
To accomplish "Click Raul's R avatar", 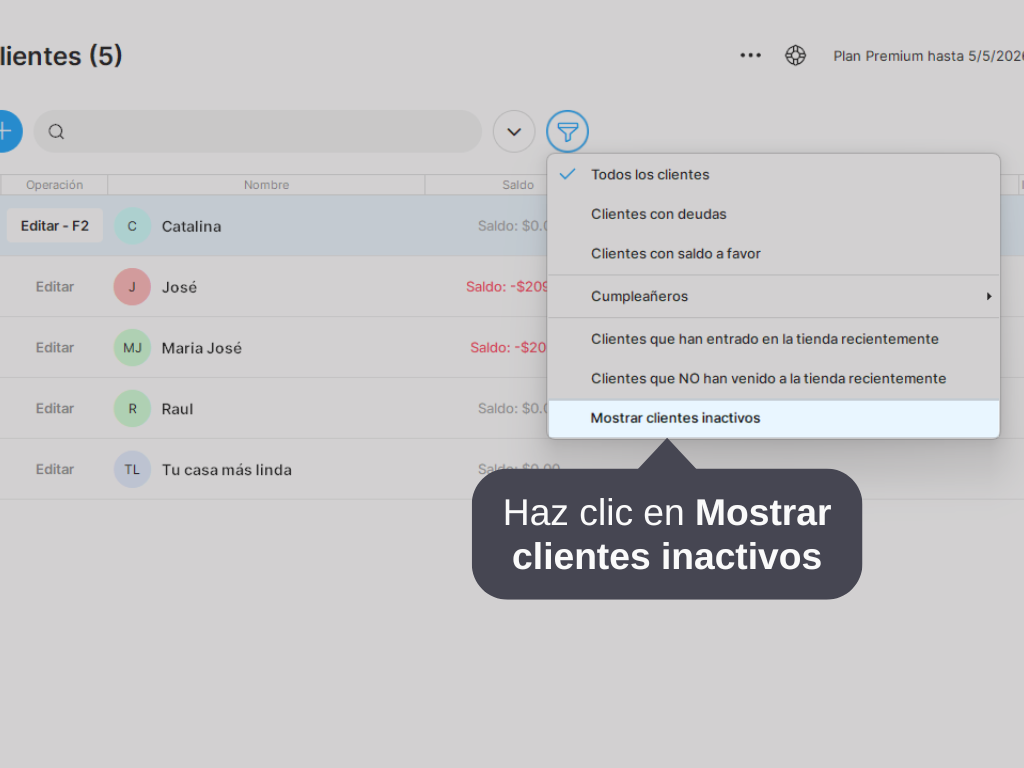I will click(x=133, y=408).
